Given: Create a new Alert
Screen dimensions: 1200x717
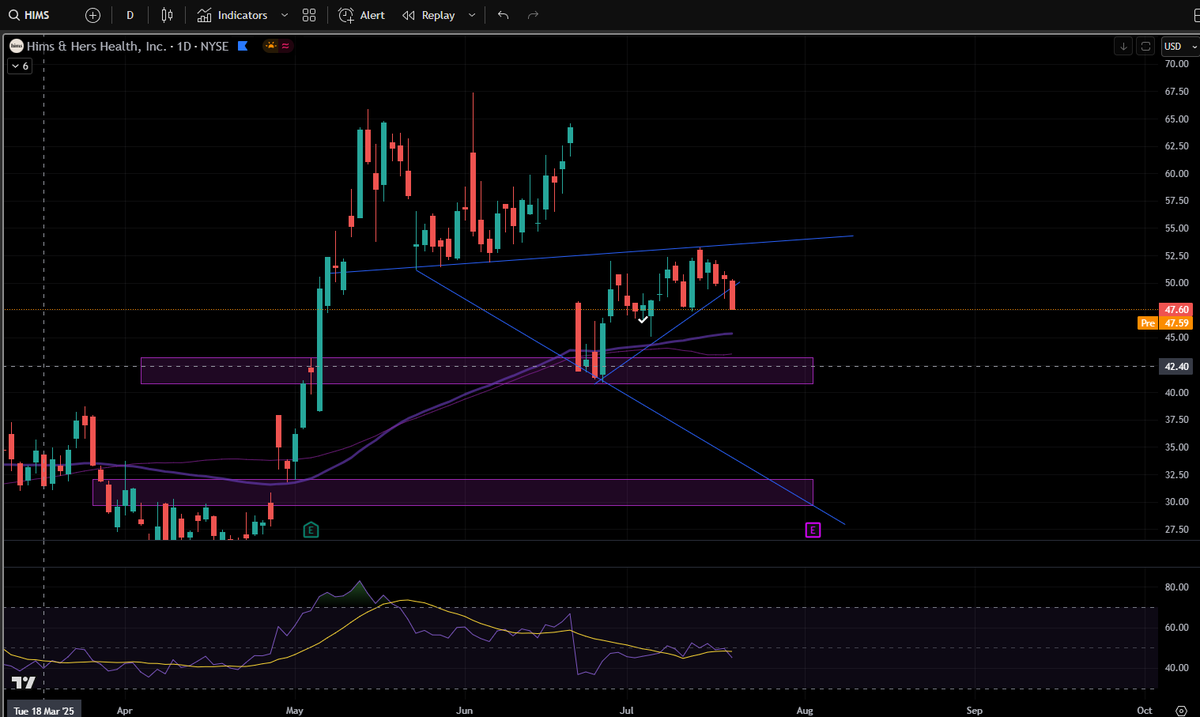Looking at the screenshot, I should pos(361,15).
